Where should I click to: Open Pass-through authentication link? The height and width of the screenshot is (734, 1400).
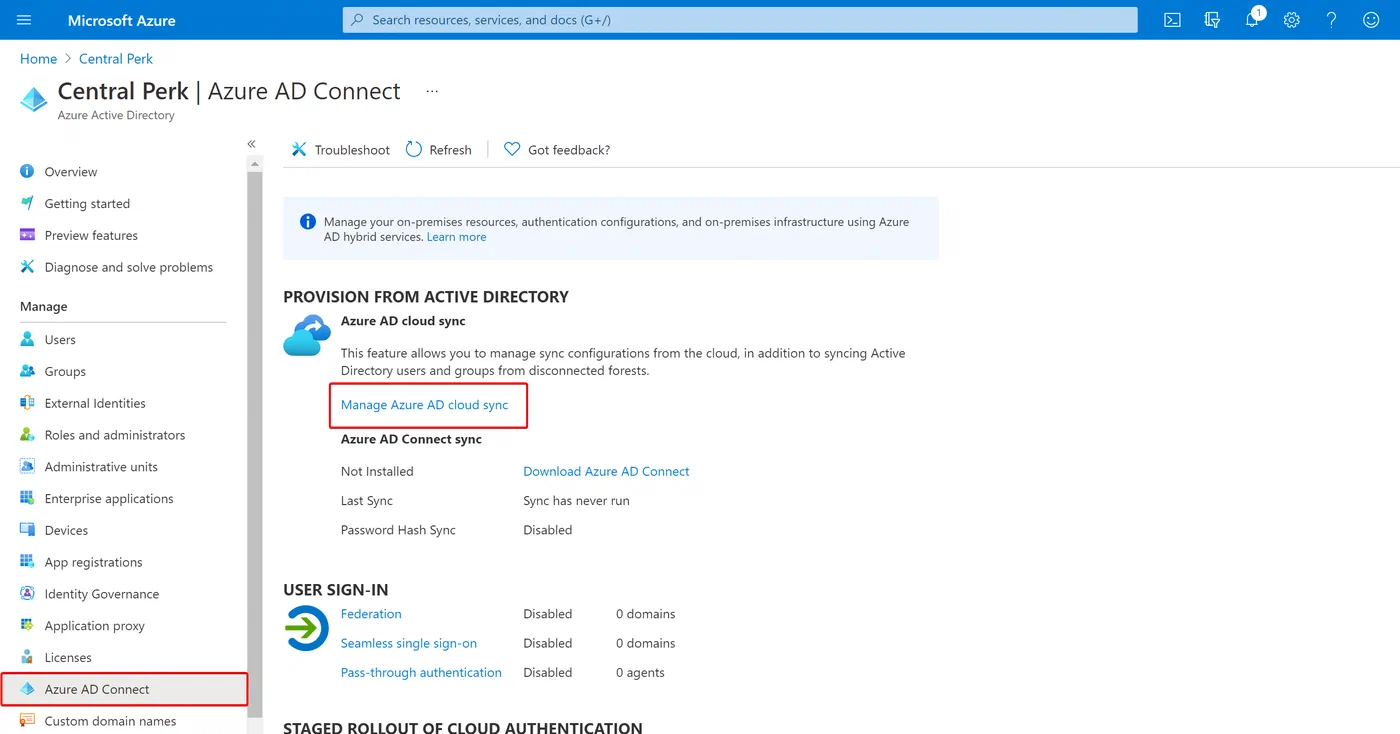[x=421, y=673]
